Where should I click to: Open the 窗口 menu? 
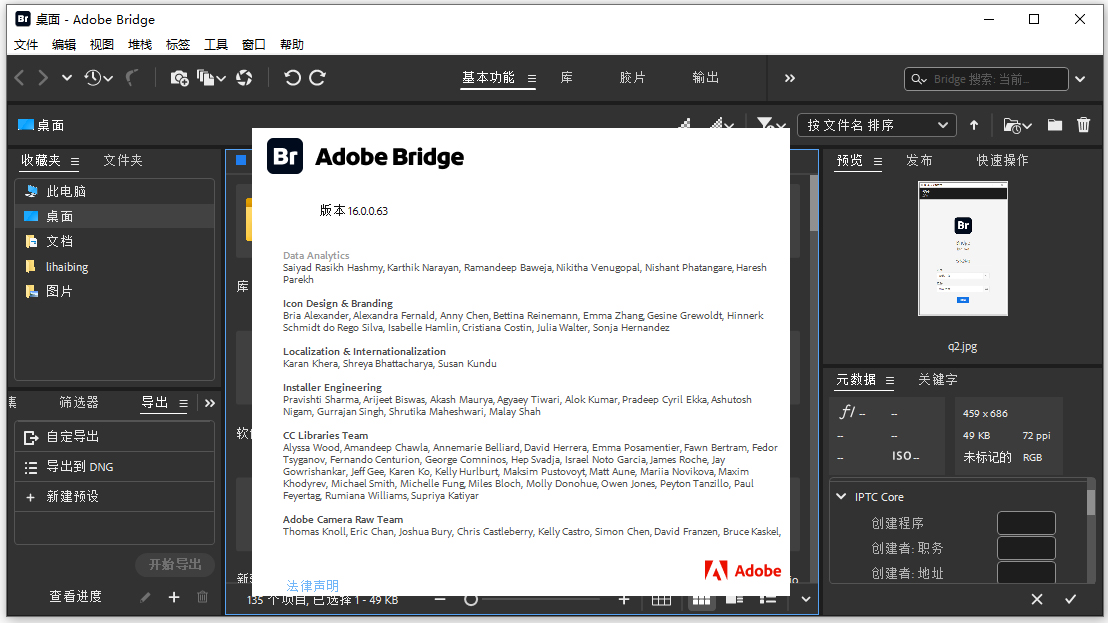point(253,44)
